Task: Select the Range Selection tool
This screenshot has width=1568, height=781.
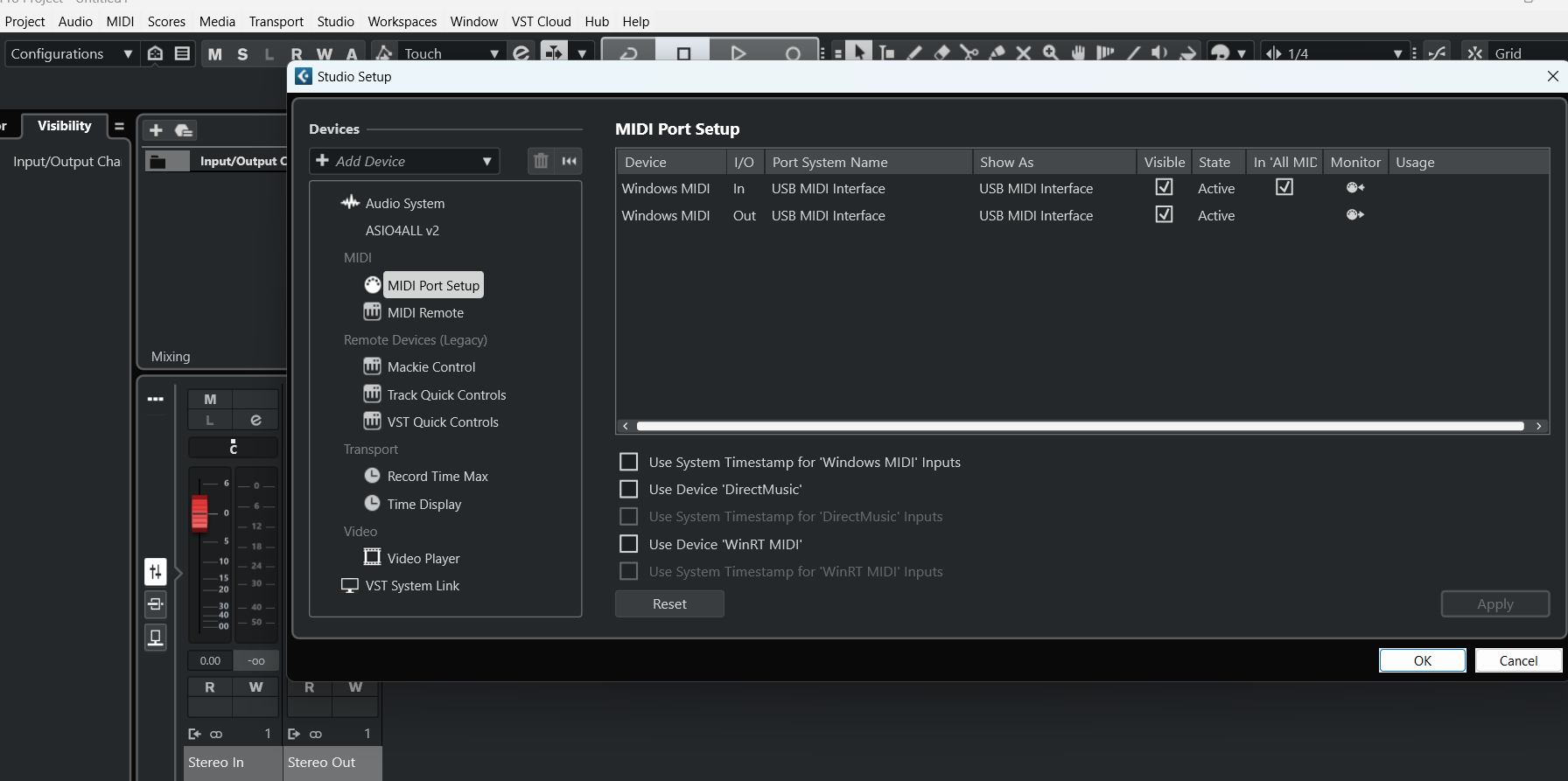Action: tap(887, 52)
